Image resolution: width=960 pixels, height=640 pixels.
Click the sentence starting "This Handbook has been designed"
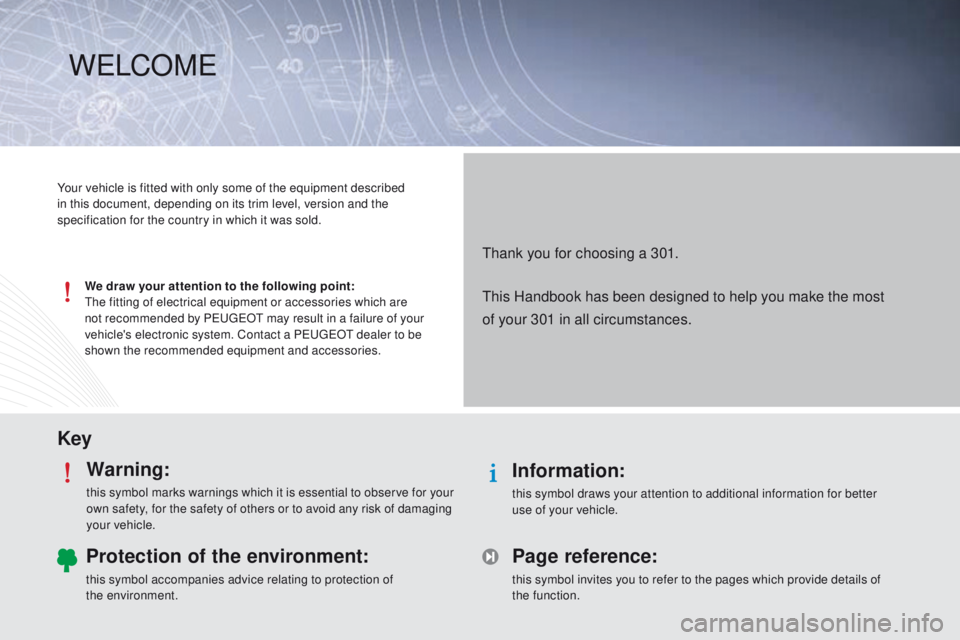pos(683,308)
